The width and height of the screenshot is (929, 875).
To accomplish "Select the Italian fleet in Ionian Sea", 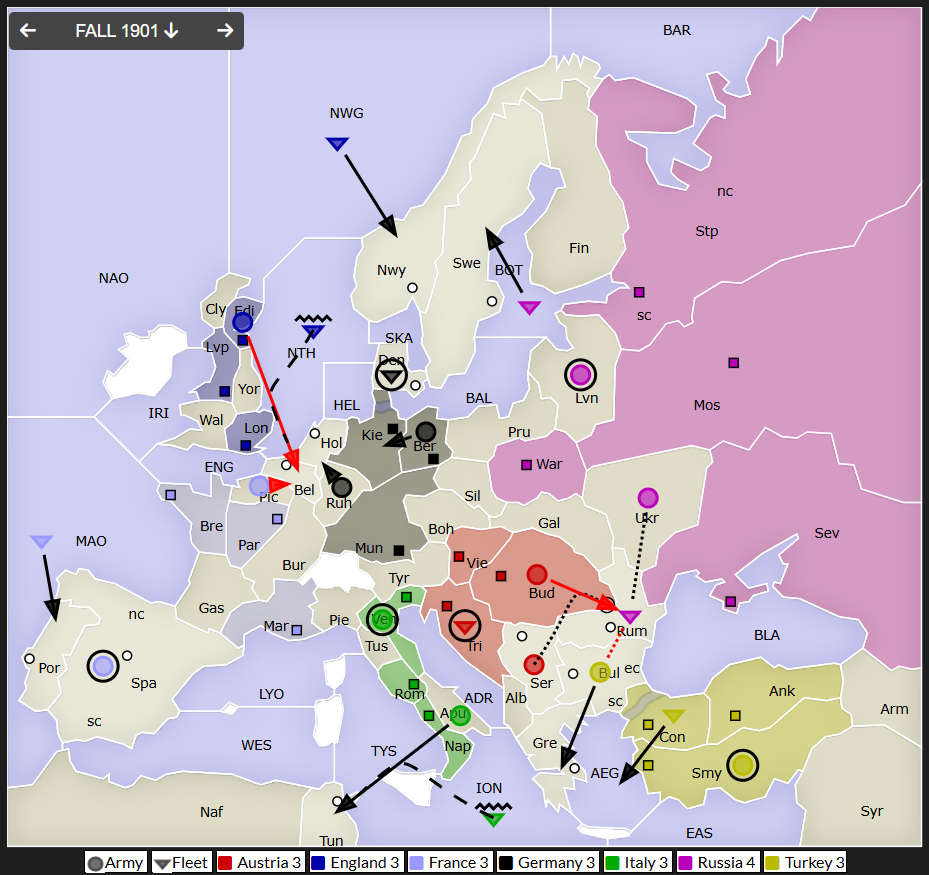I will pyautogui.click(x=492, y=818).
